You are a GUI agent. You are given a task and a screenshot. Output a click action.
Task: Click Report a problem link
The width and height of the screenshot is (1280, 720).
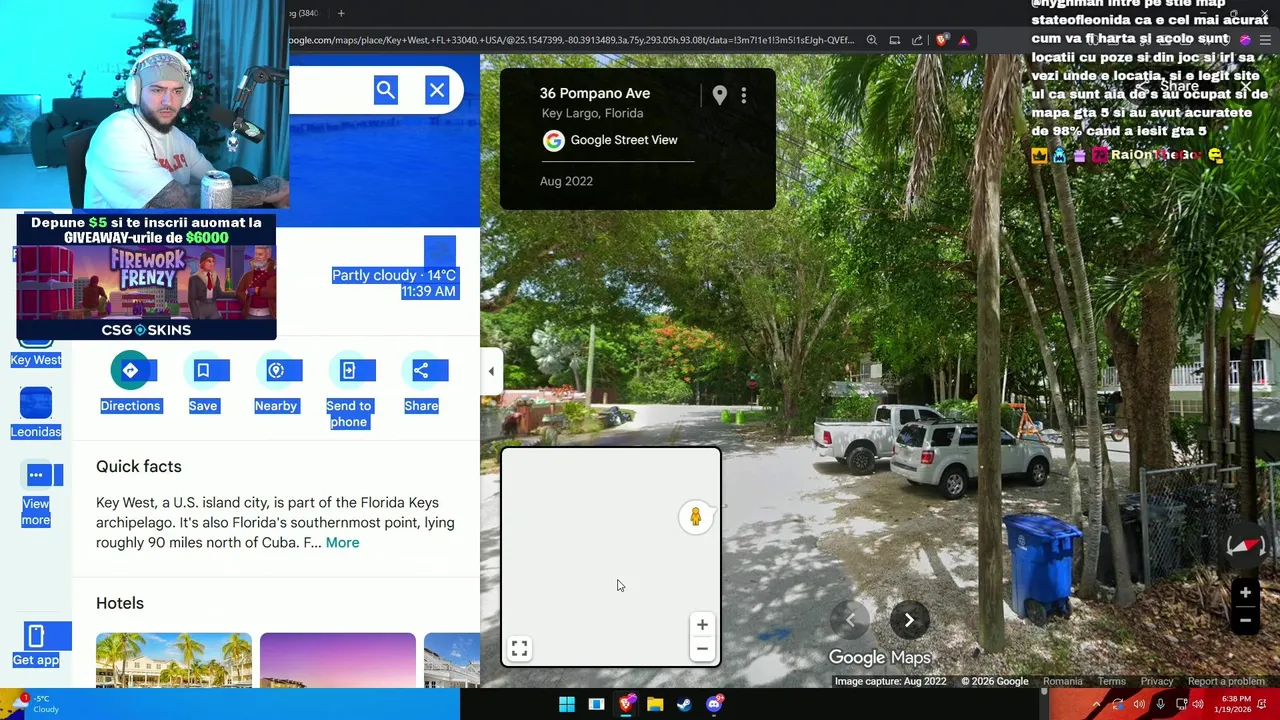tap(1226, 682)
